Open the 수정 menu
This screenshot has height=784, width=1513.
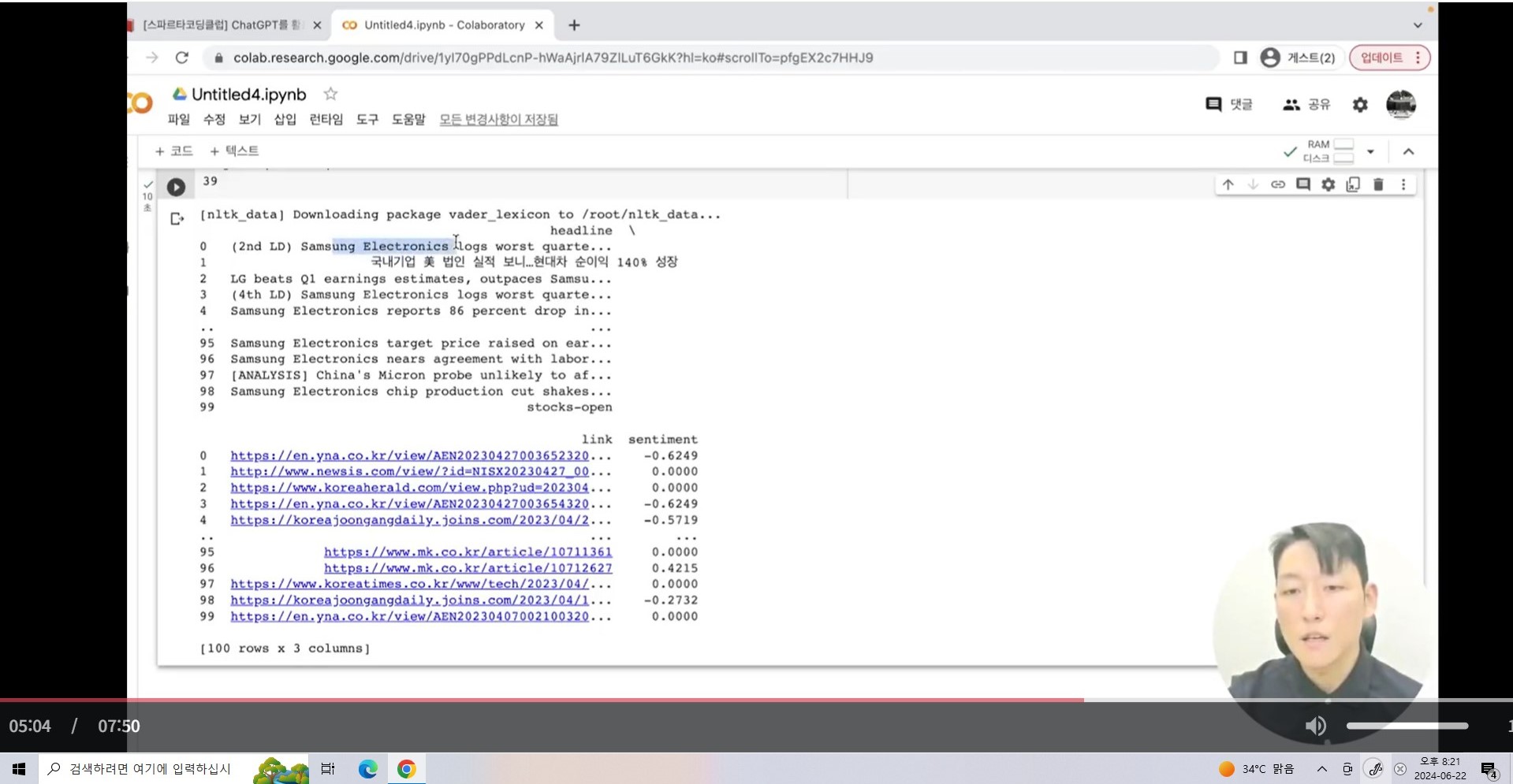point(214,119)
